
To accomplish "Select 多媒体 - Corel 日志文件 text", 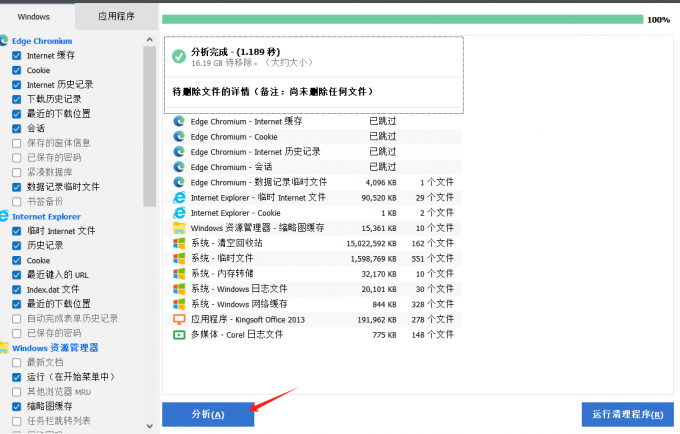I will coord(237,335).
